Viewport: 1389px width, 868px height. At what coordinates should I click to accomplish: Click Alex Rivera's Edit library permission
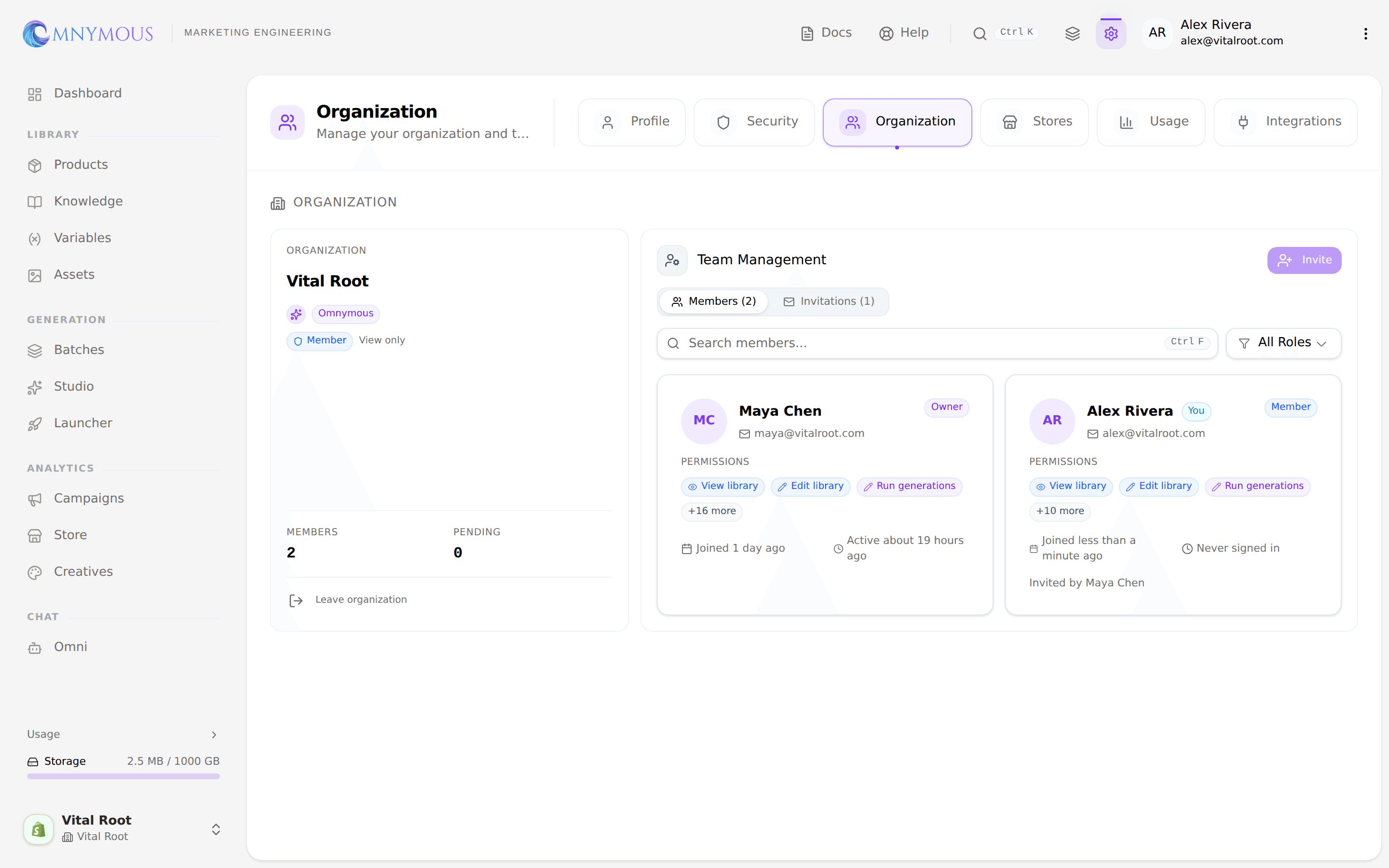pyautogui.click(x=1159, y=486)
